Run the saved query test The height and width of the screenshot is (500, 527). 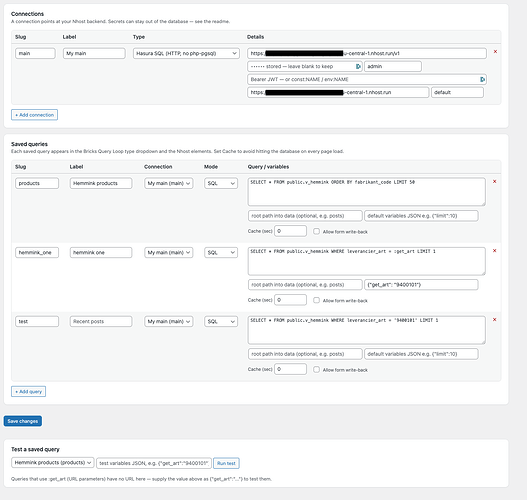coord(226,463)
